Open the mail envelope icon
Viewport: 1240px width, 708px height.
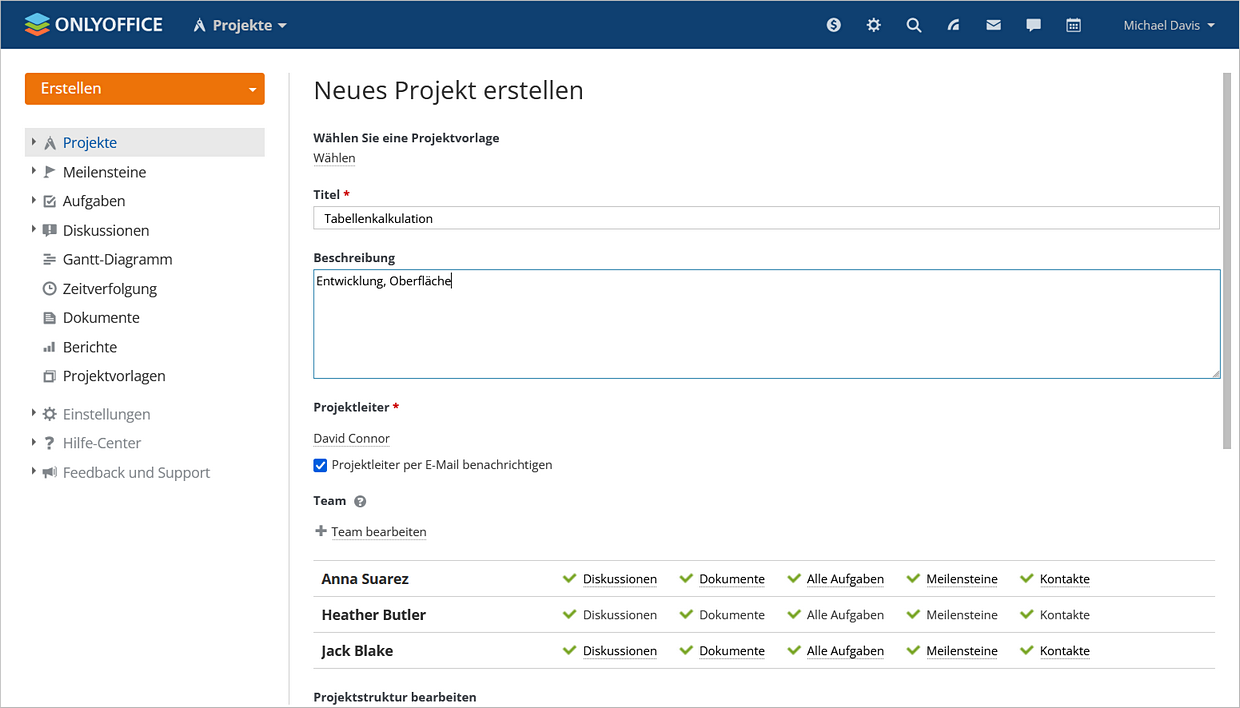(x=994, y=25)
